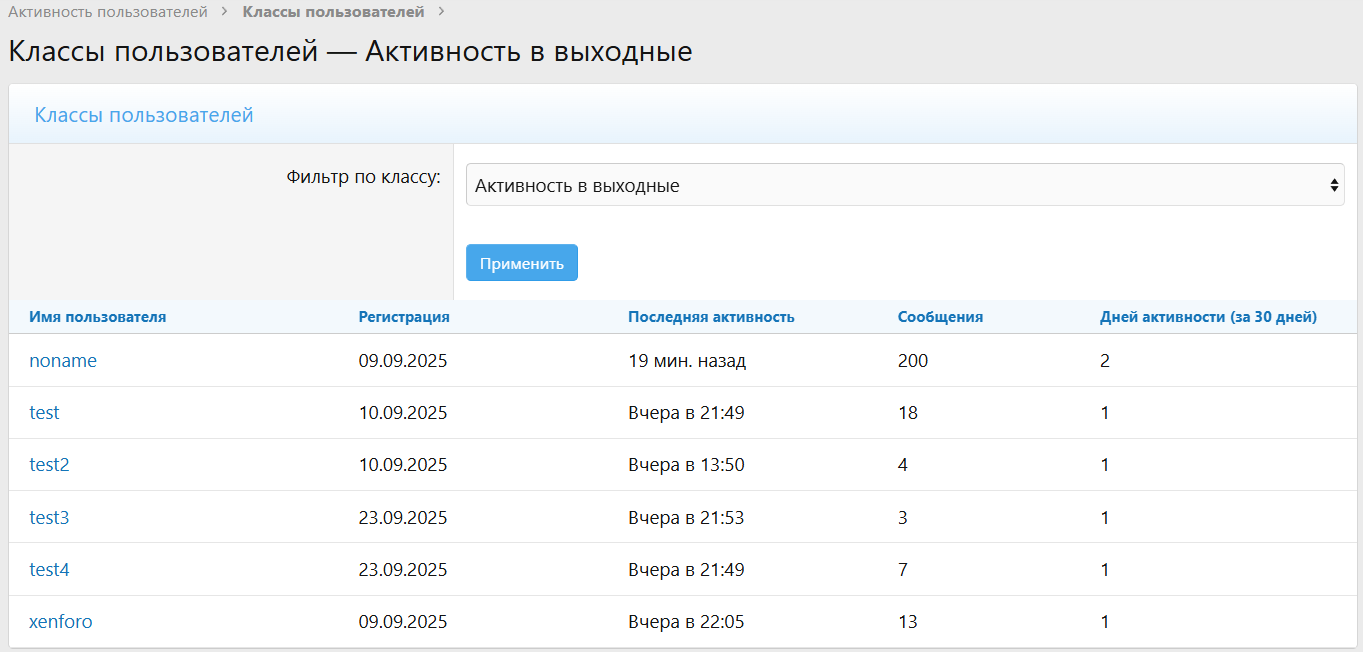
Task: Open user test2 profile
Action: click(x=49, y=465)
